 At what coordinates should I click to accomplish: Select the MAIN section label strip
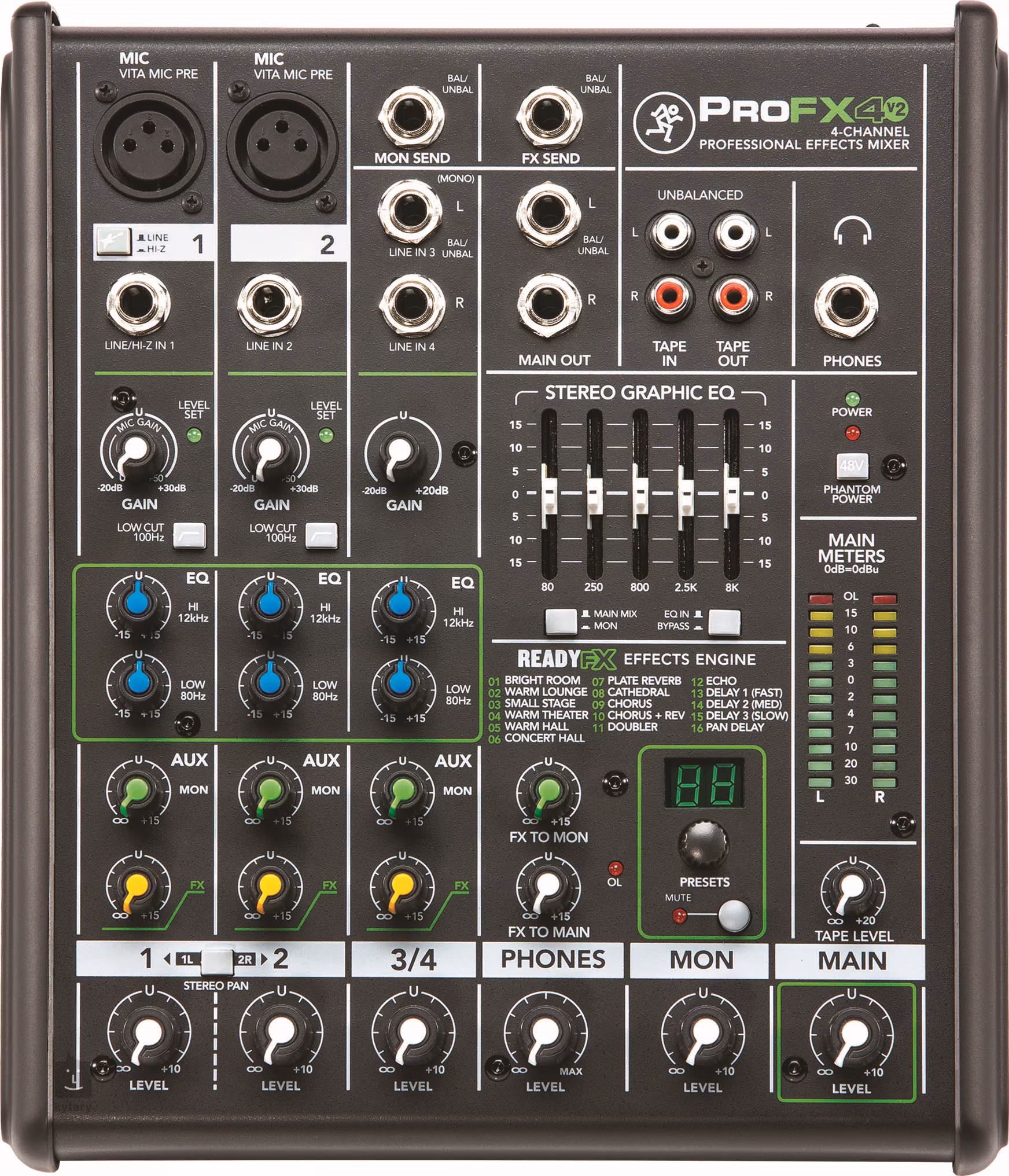click(850, 961)
